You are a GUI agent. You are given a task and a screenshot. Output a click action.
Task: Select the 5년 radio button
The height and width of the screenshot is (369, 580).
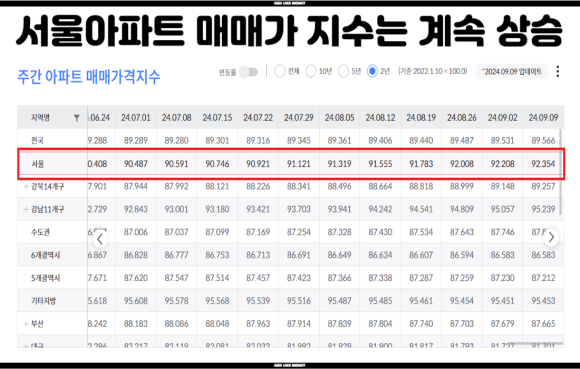(x=343, y=71)
